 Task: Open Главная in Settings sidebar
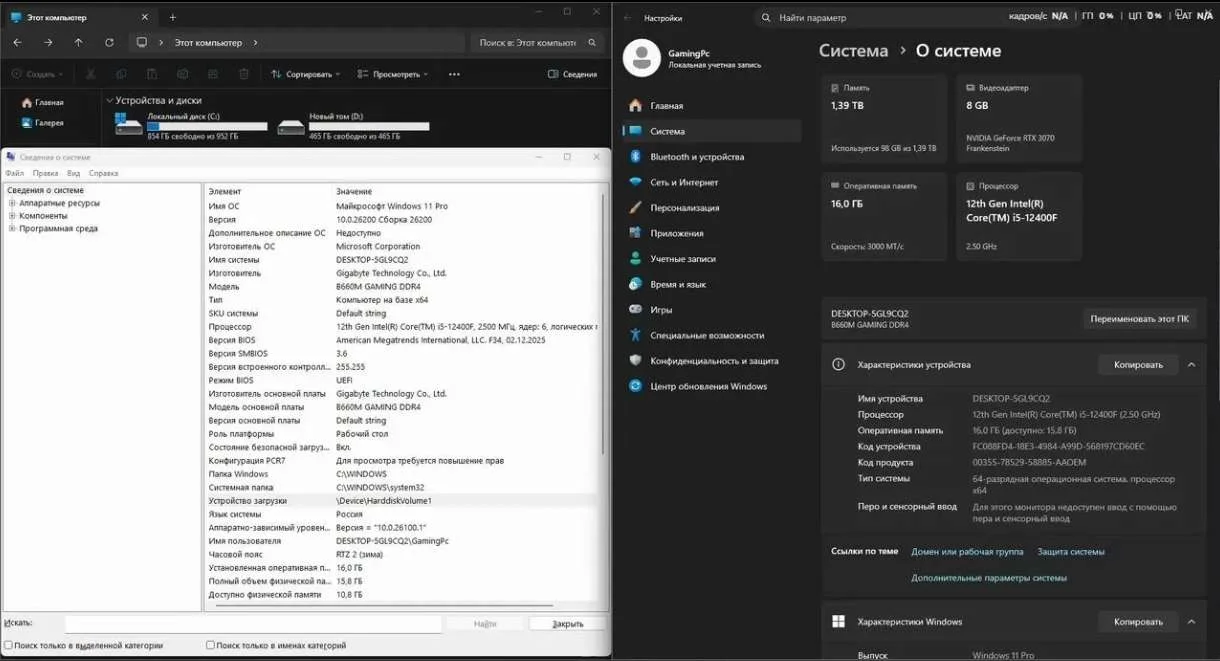[711, 106]
